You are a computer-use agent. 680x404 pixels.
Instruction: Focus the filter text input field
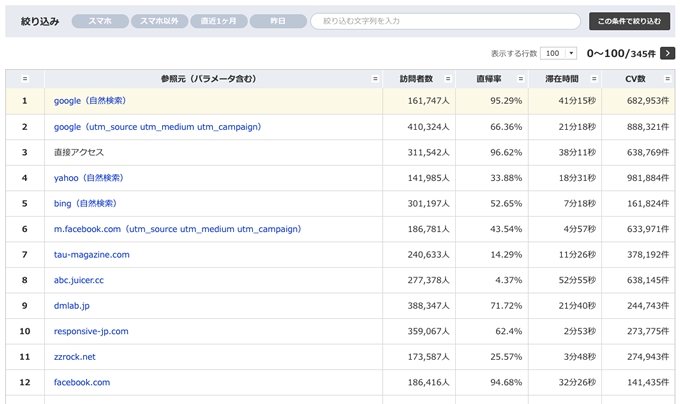click(445, 21)
